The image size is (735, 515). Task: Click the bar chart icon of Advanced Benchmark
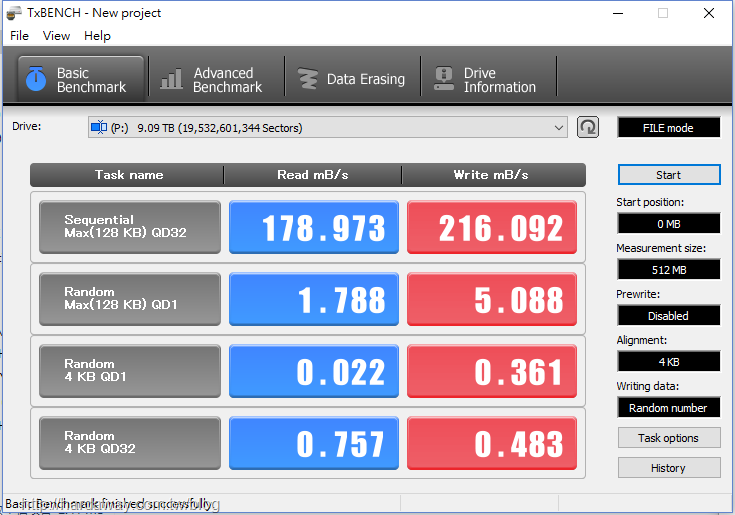(x=171, y=79)
